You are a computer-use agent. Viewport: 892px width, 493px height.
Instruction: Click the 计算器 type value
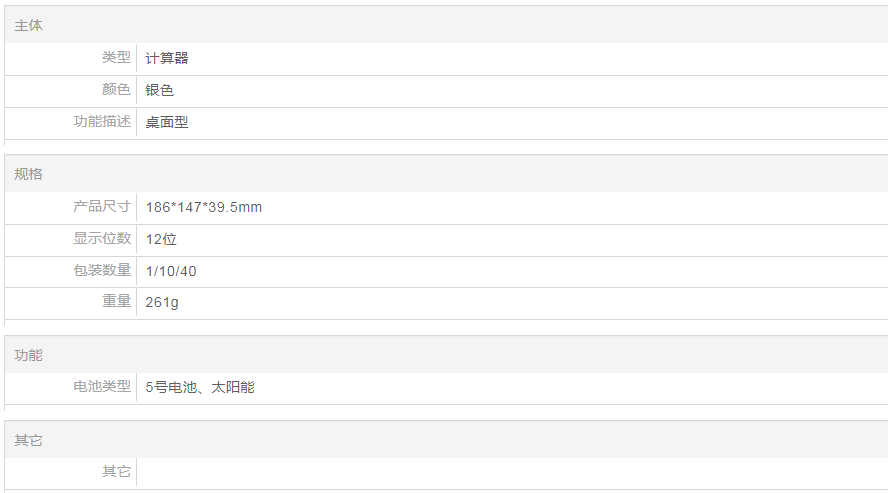pyautogui.click(x=167, y=58)
